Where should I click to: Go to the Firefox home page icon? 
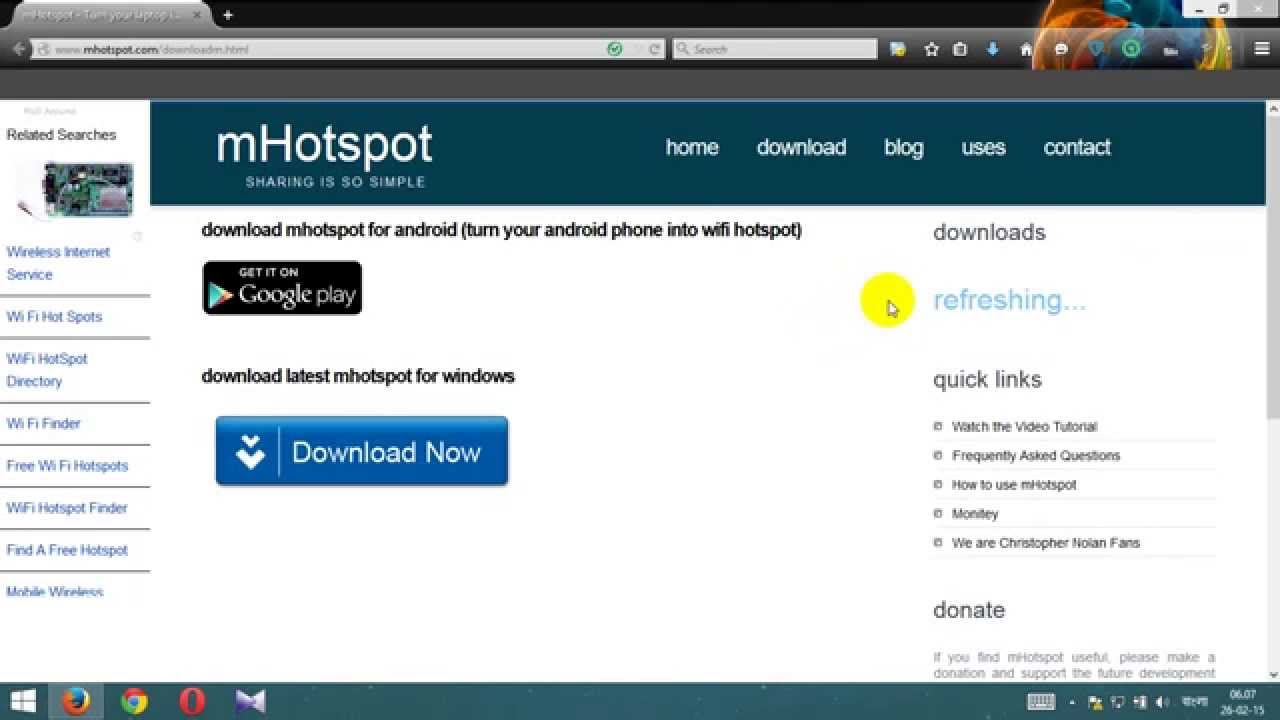pyautogui.click(x=1026, y=49)
